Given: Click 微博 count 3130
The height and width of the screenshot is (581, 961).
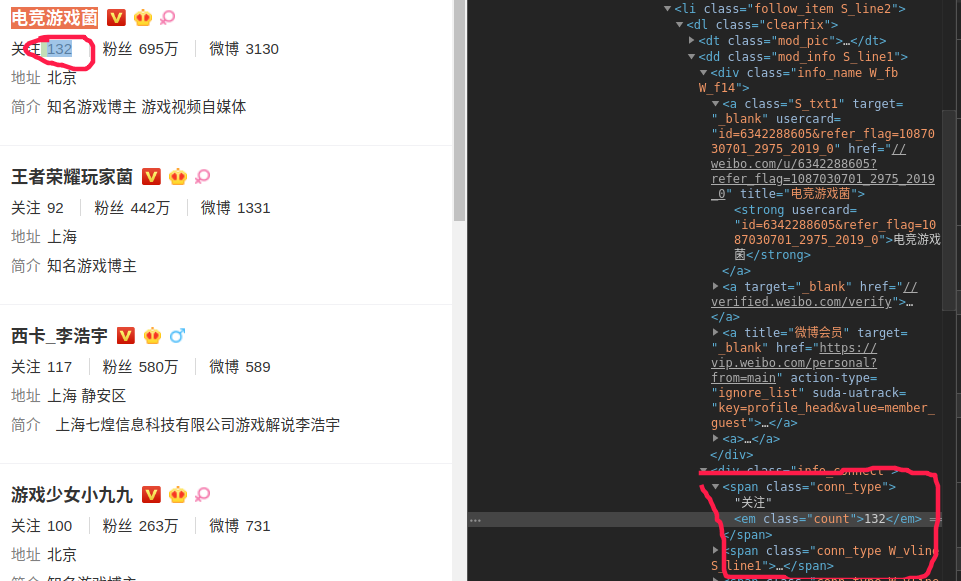Looking at the screenshot, I should (x=262, y=49).
